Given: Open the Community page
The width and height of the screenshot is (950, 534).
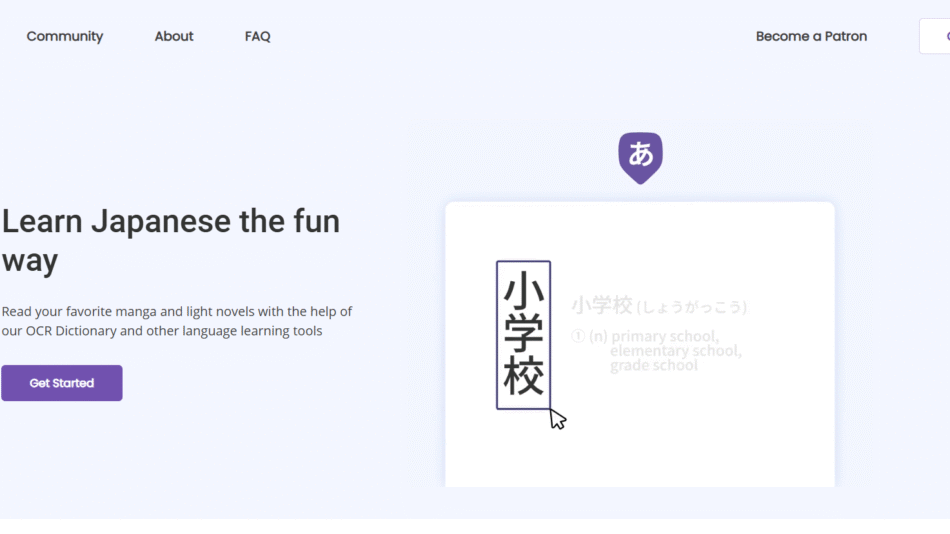Looking at the screenshot, I should click(65, 36).
